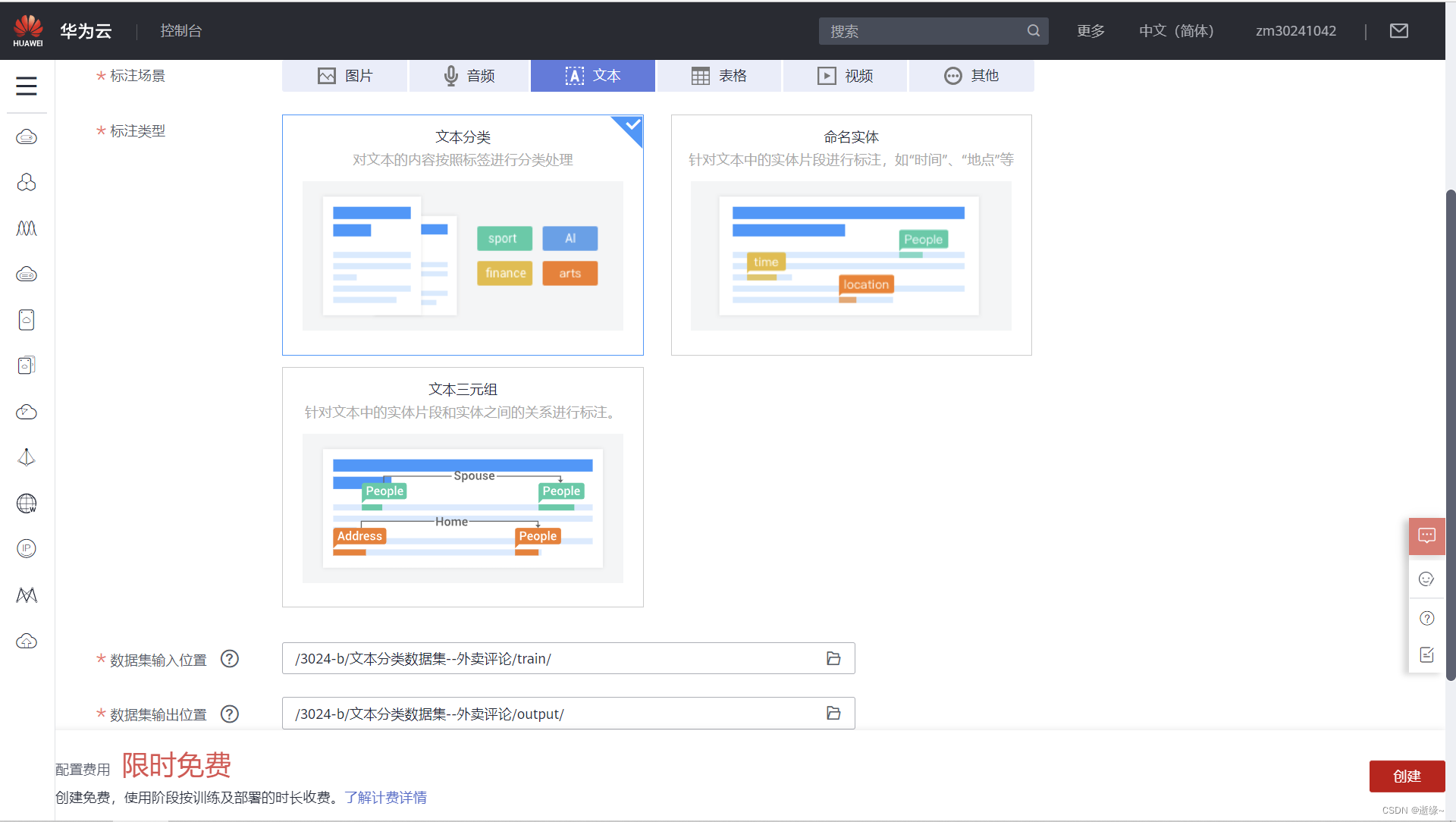Select the 音频 annotation scene tab
Screen dimensions: 1456x822
click(x=469, y=76)
